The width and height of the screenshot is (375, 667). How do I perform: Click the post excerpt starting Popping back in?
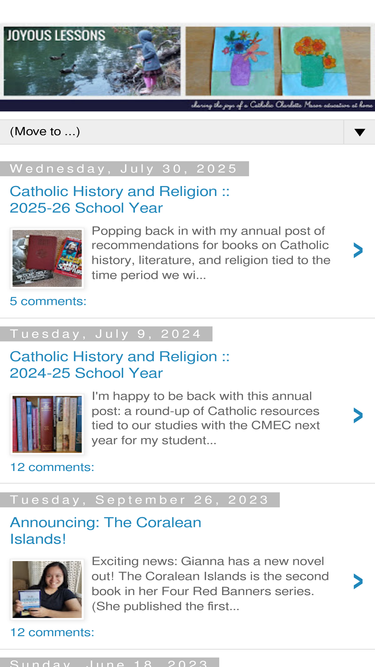(211, 253)
